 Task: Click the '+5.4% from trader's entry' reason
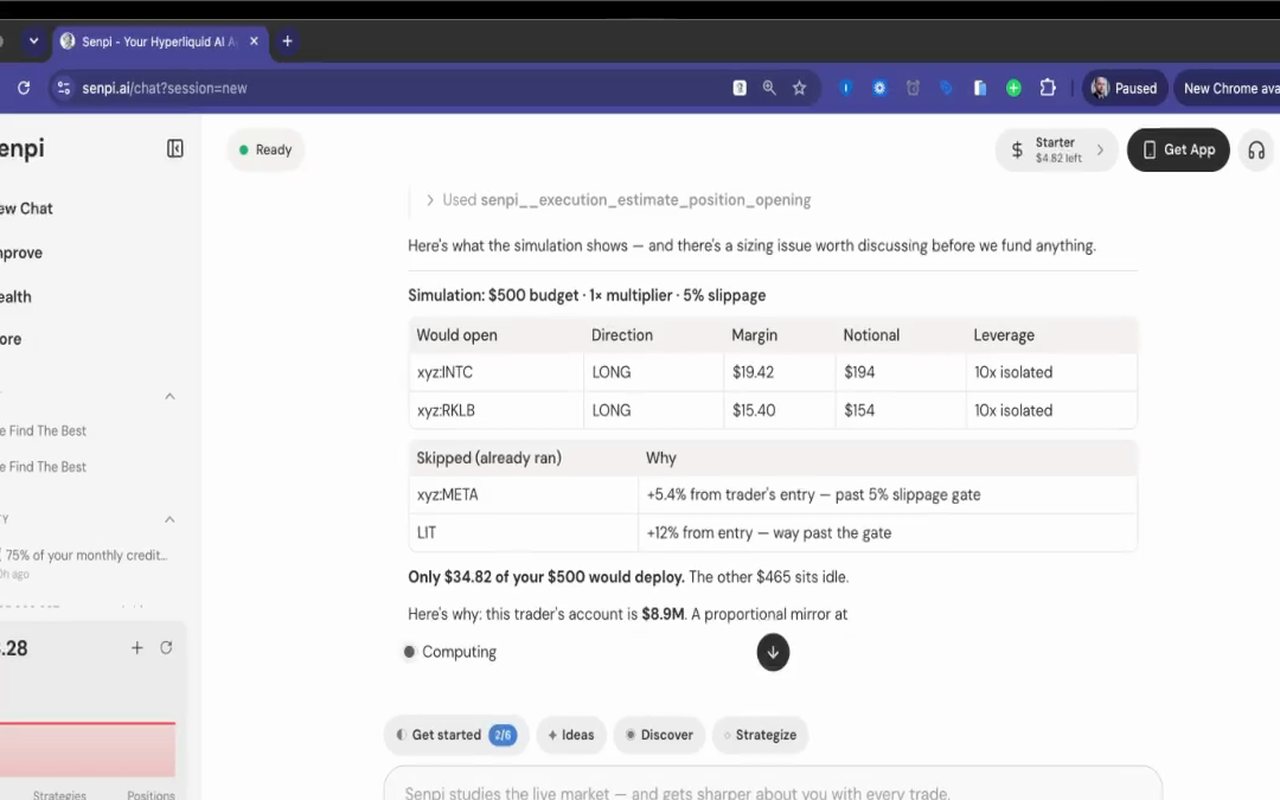point(813,494)
